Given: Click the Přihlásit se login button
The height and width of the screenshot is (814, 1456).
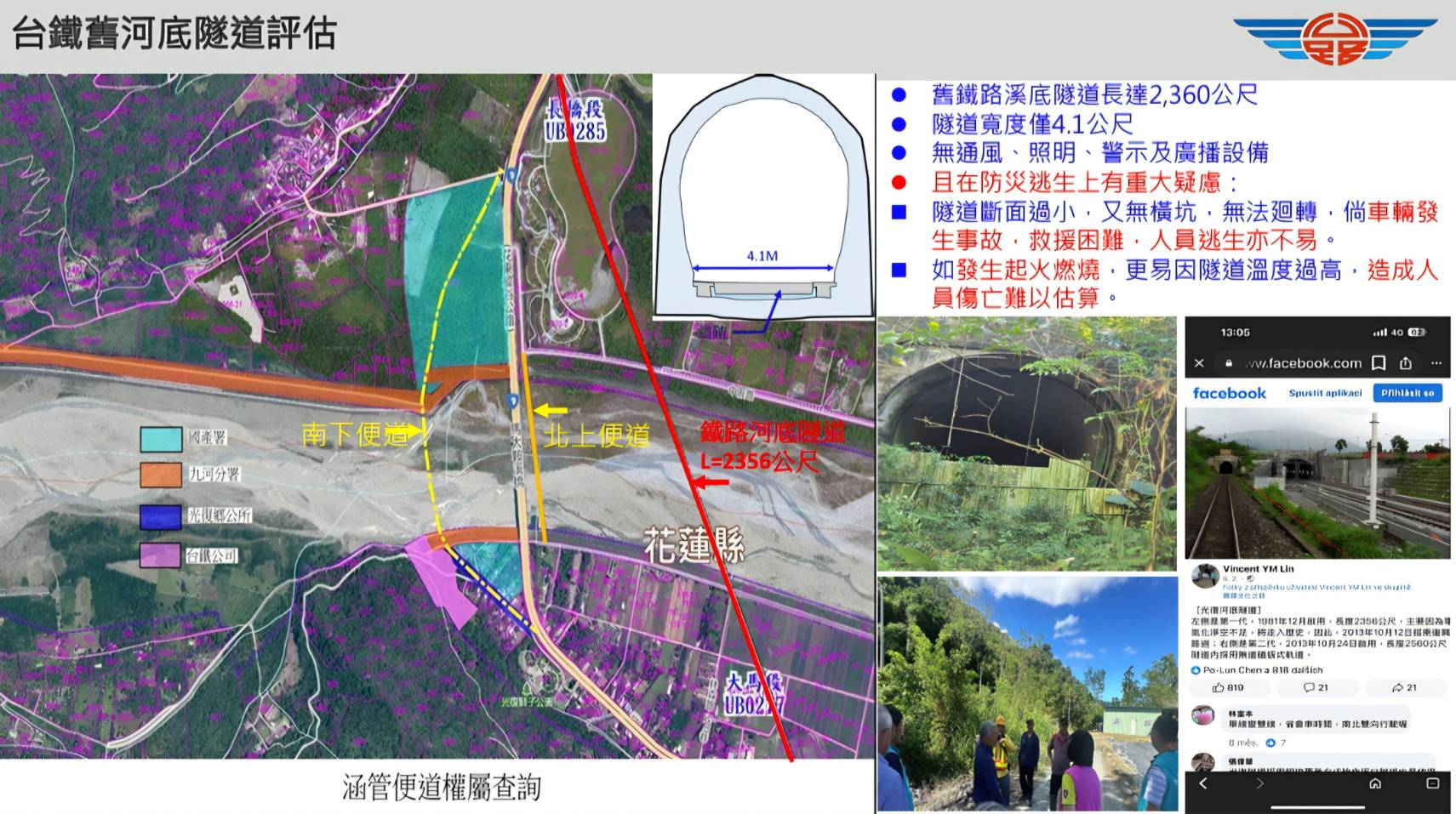Looking at the screenshot, I should tap(1407, 393).
